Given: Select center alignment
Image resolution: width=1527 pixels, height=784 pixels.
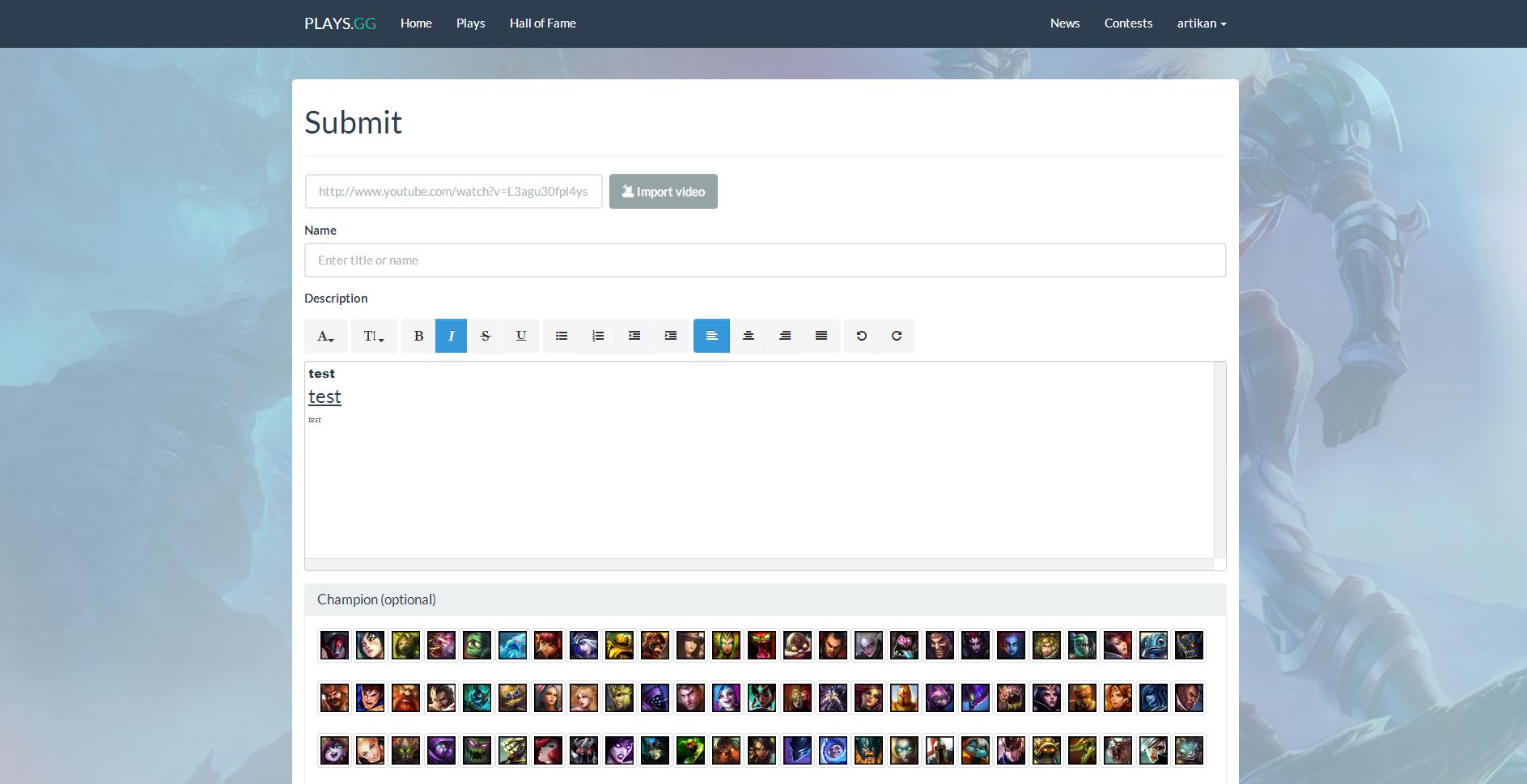Looking at the screenshot, I should 749,336.
